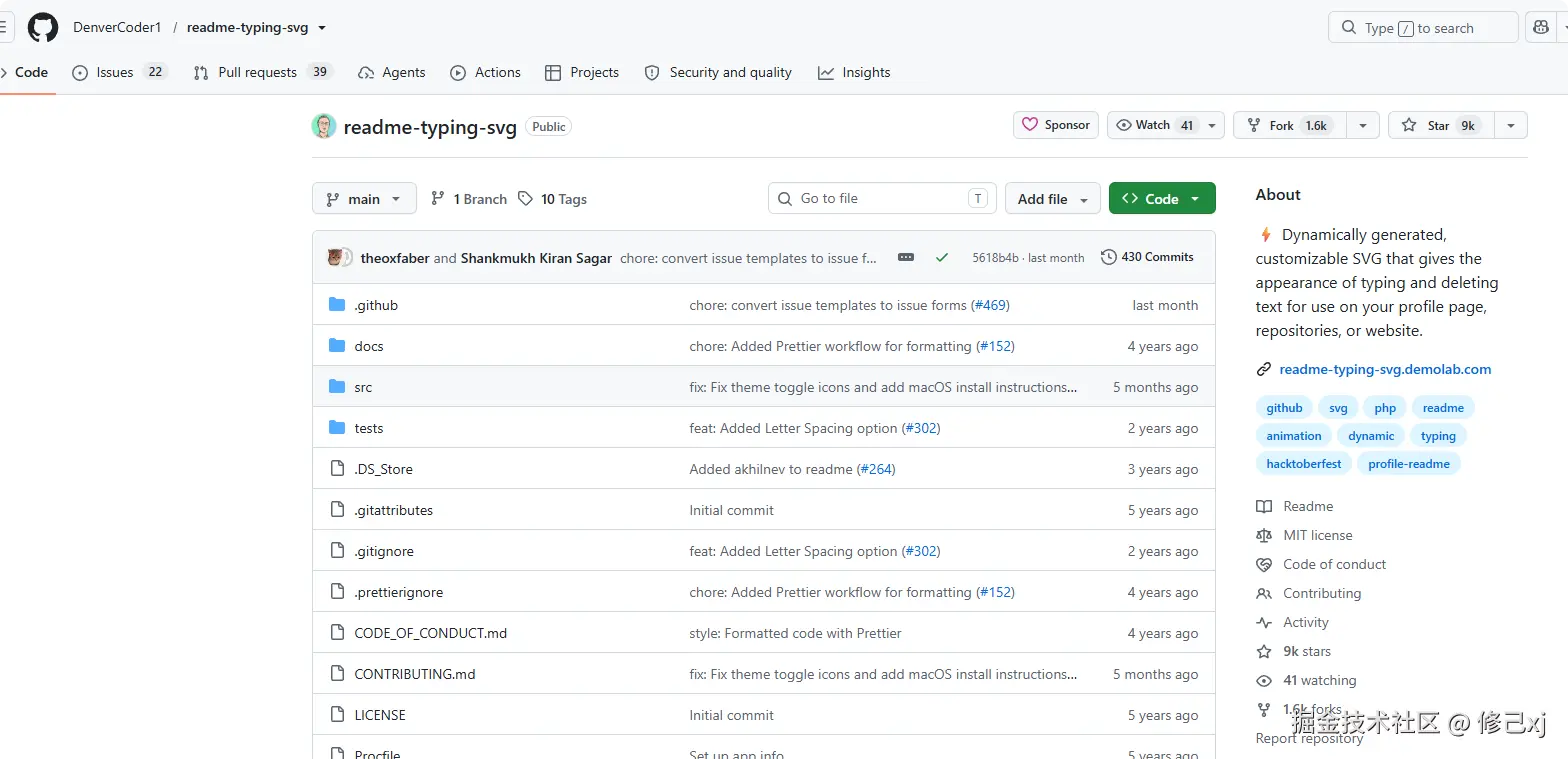The height and width of the screenshot is (759, 1568).
Task: View the 1 Branch link
Action: [x=469, y=199]
